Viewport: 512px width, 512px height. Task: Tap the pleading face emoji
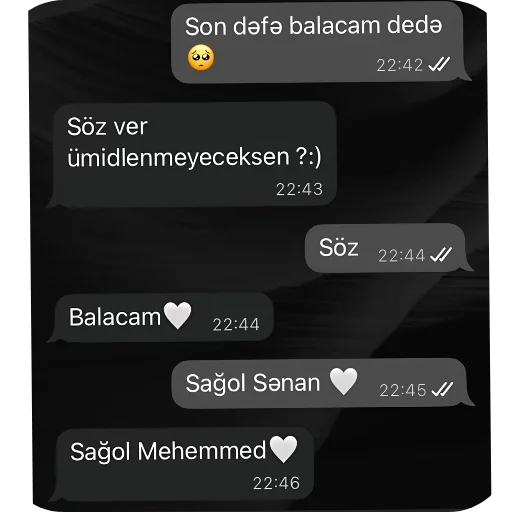click(x=201, y=57)
